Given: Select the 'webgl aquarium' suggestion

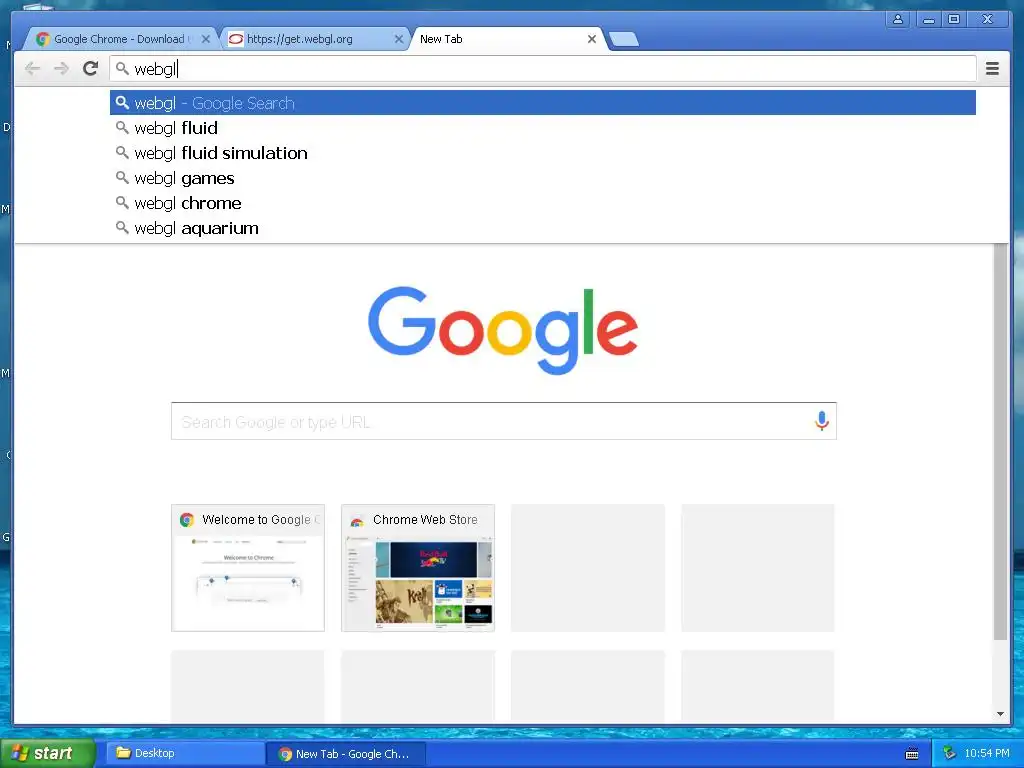Looking at the screenshot, I should coord(543,228).
